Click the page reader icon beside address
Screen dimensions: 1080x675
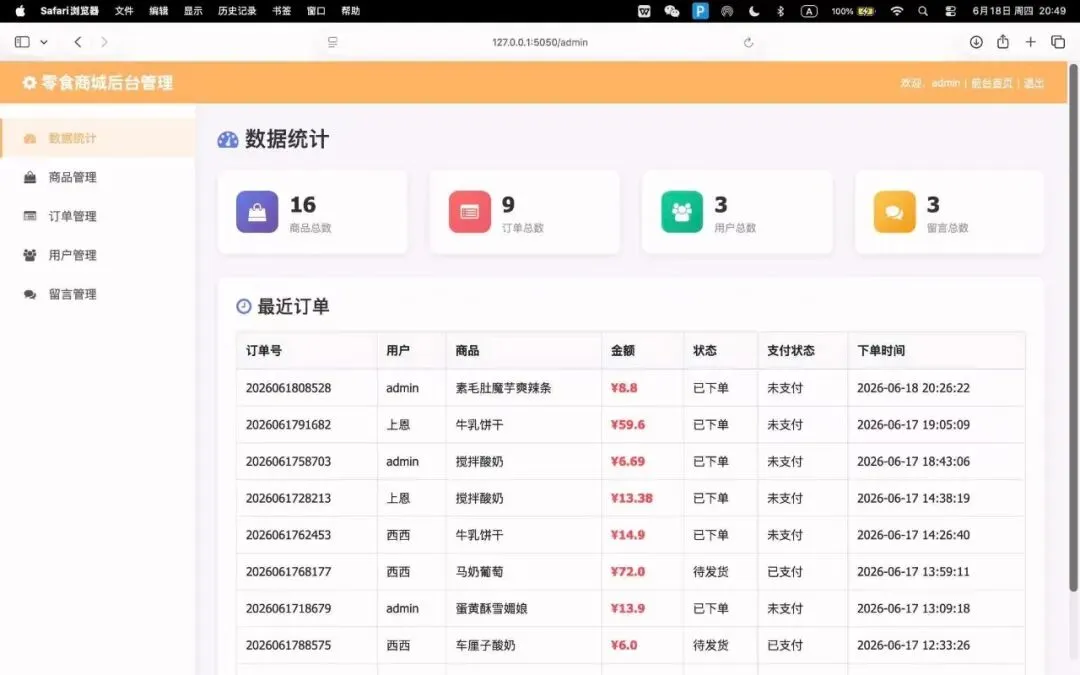pos(333,43)
